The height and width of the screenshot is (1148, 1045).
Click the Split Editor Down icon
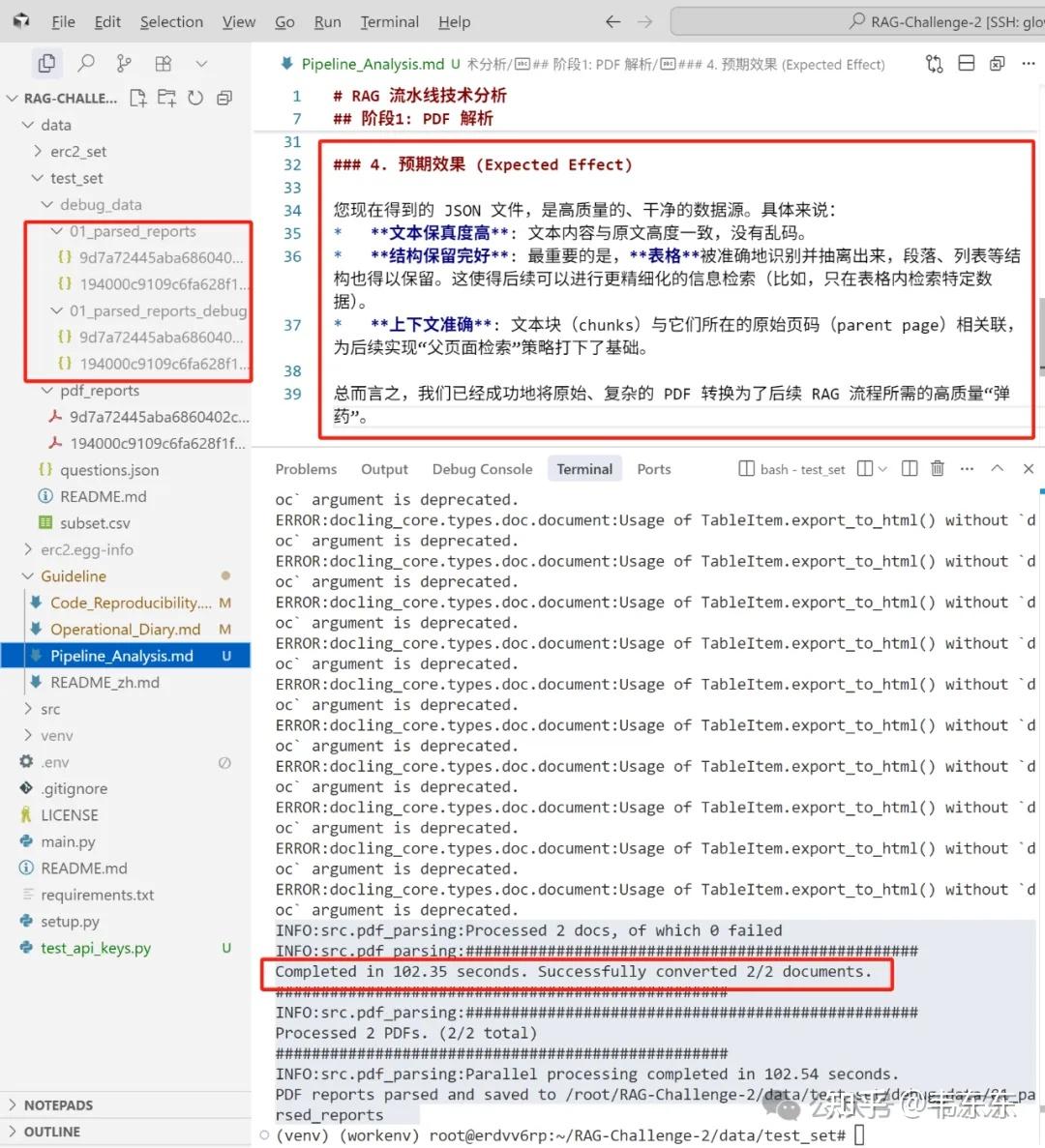click(x=966, y=63)
